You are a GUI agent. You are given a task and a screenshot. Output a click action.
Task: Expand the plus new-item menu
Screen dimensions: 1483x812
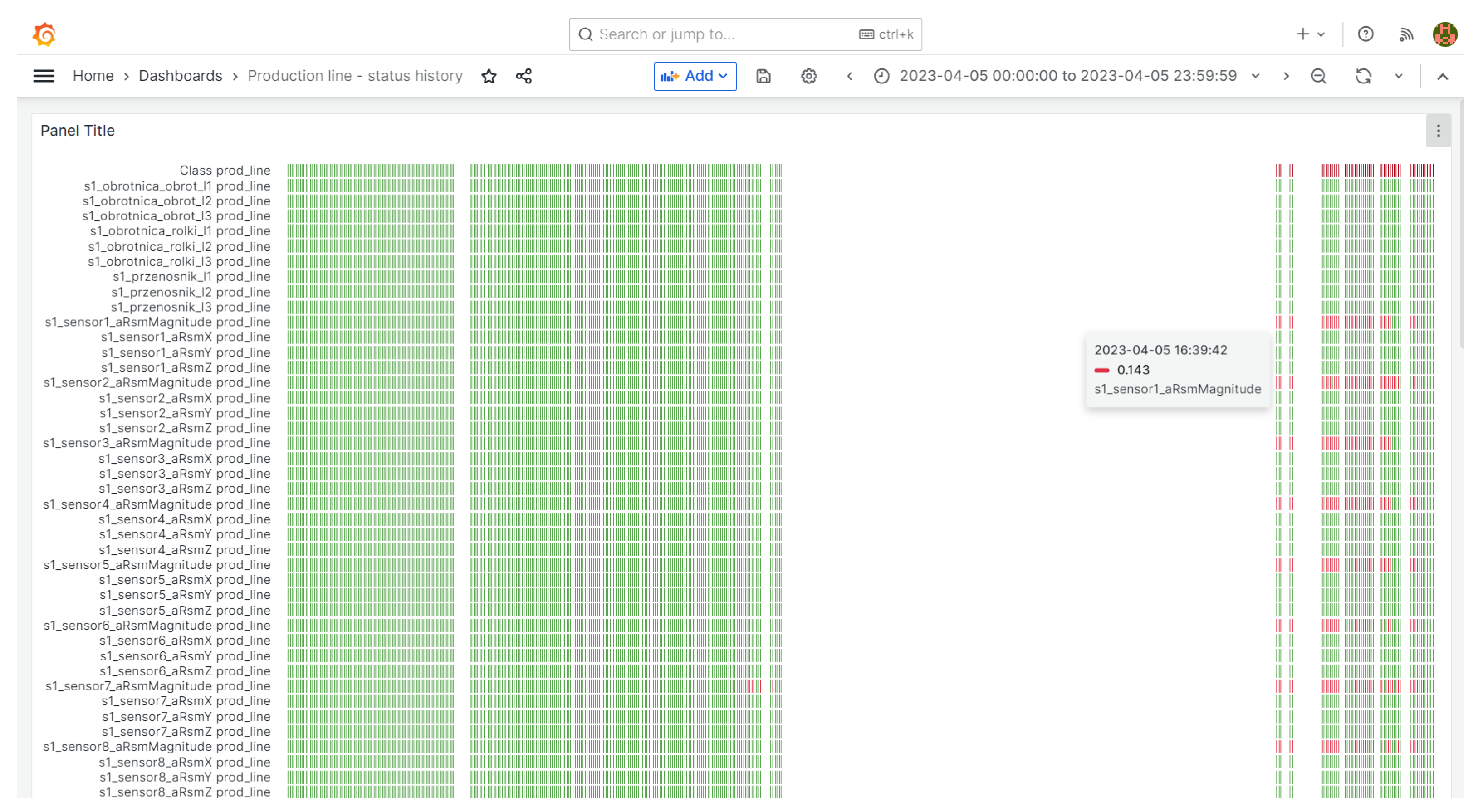click(1310, 34)
